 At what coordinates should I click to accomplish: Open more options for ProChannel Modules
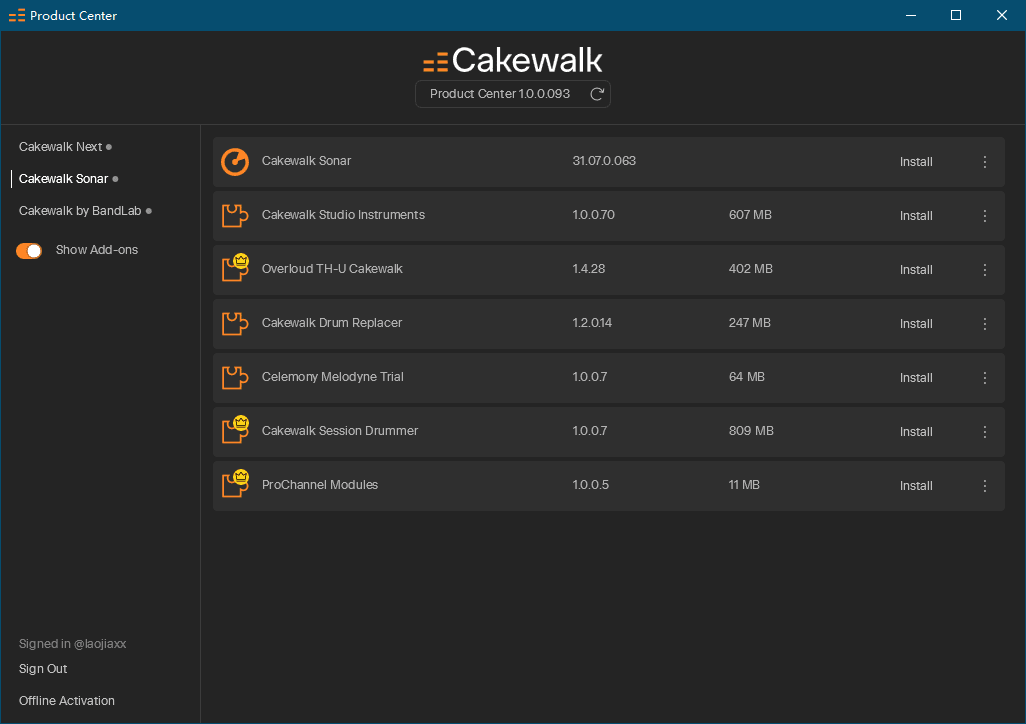pos(985,486)
